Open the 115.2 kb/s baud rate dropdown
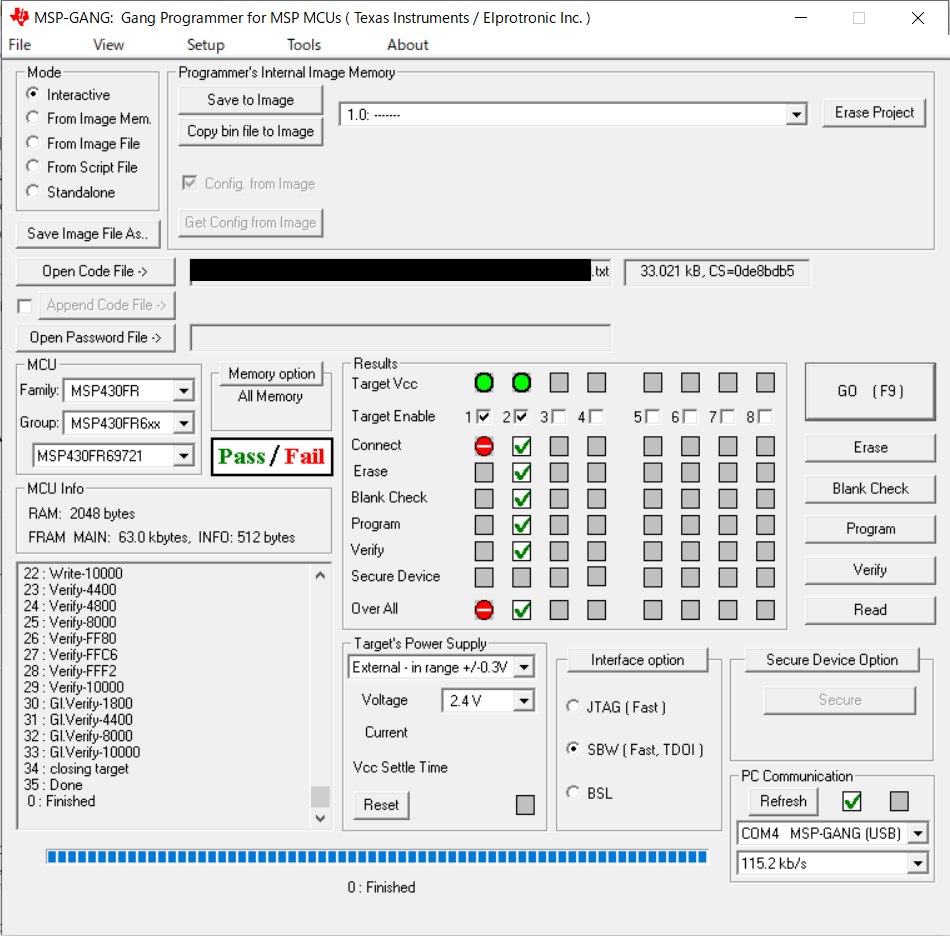Screen dimensions: 950x936 918,863
